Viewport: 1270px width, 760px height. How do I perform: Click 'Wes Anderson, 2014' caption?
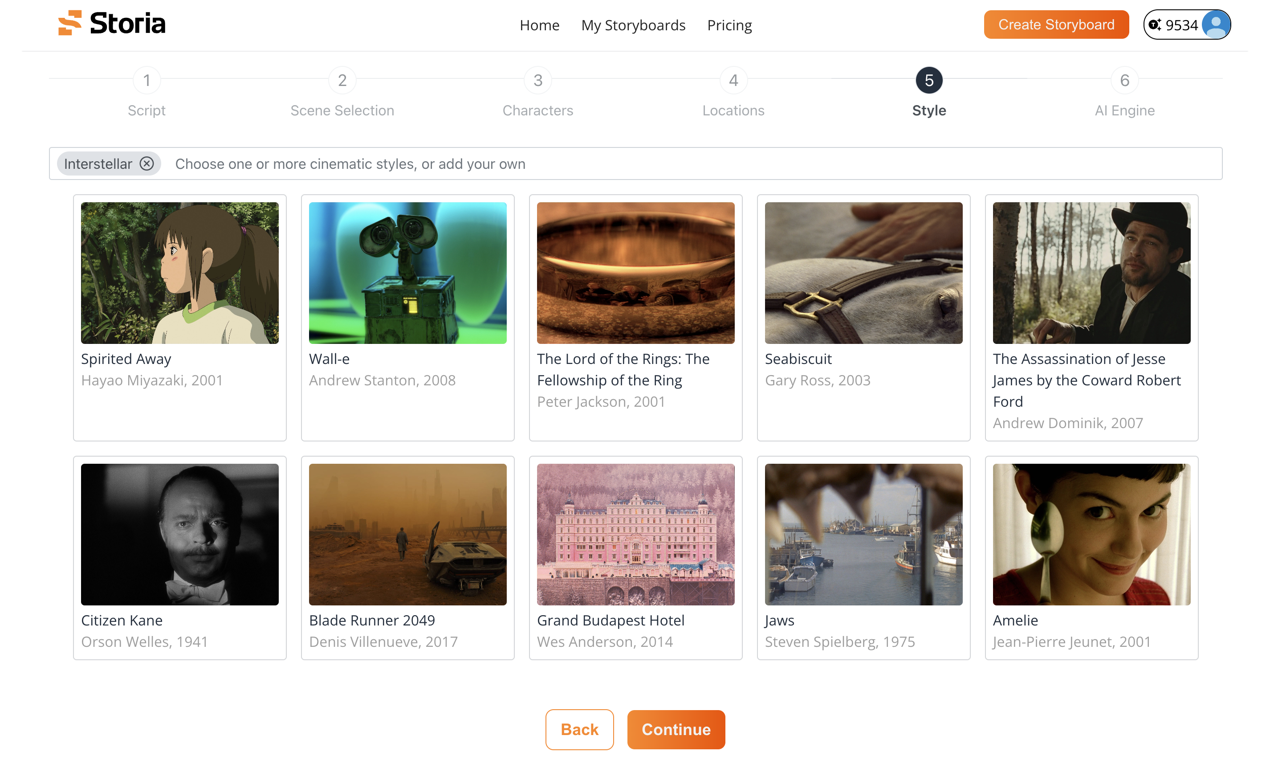[x=605, y=642]
